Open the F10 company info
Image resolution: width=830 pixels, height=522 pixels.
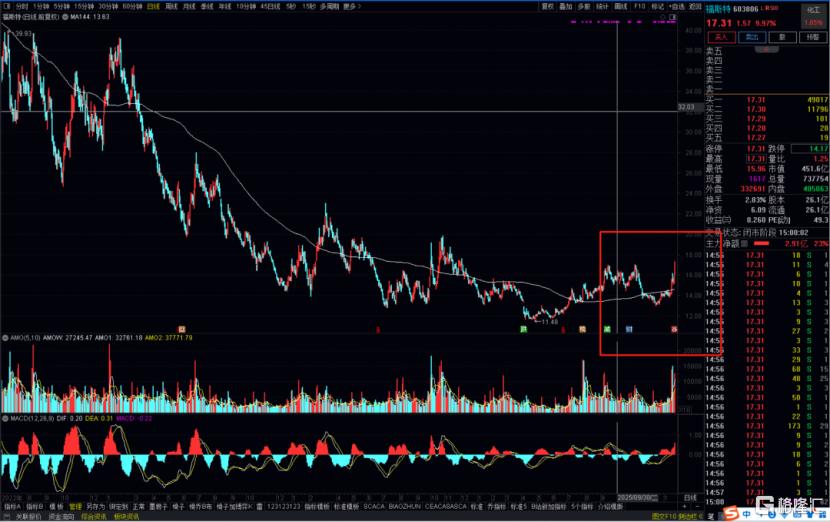coord(639,6)
